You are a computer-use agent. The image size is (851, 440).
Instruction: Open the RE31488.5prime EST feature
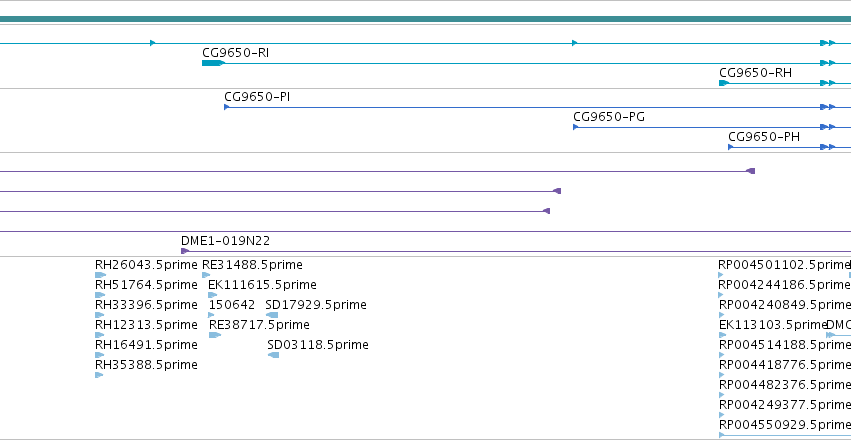pos(252,265)
